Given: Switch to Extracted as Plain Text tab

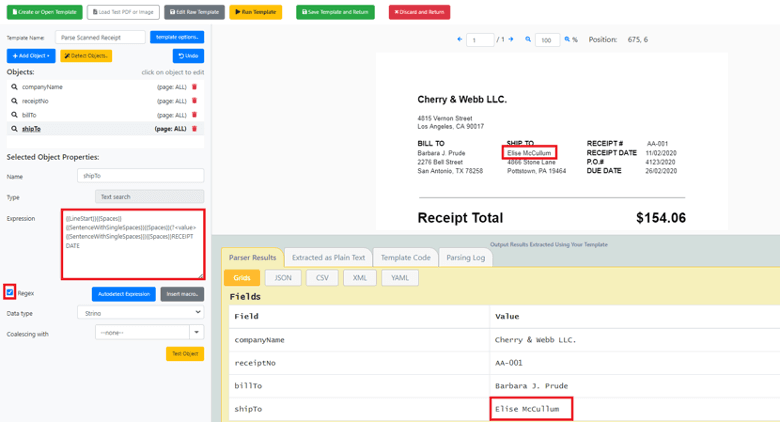Looking at the screenshot, I should (327, 257).
